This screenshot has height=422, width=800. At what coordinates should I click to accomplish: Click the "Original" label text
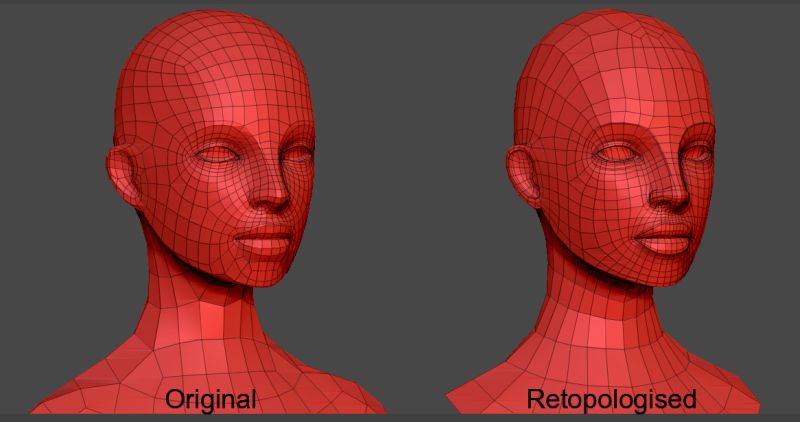coord(211,399)
